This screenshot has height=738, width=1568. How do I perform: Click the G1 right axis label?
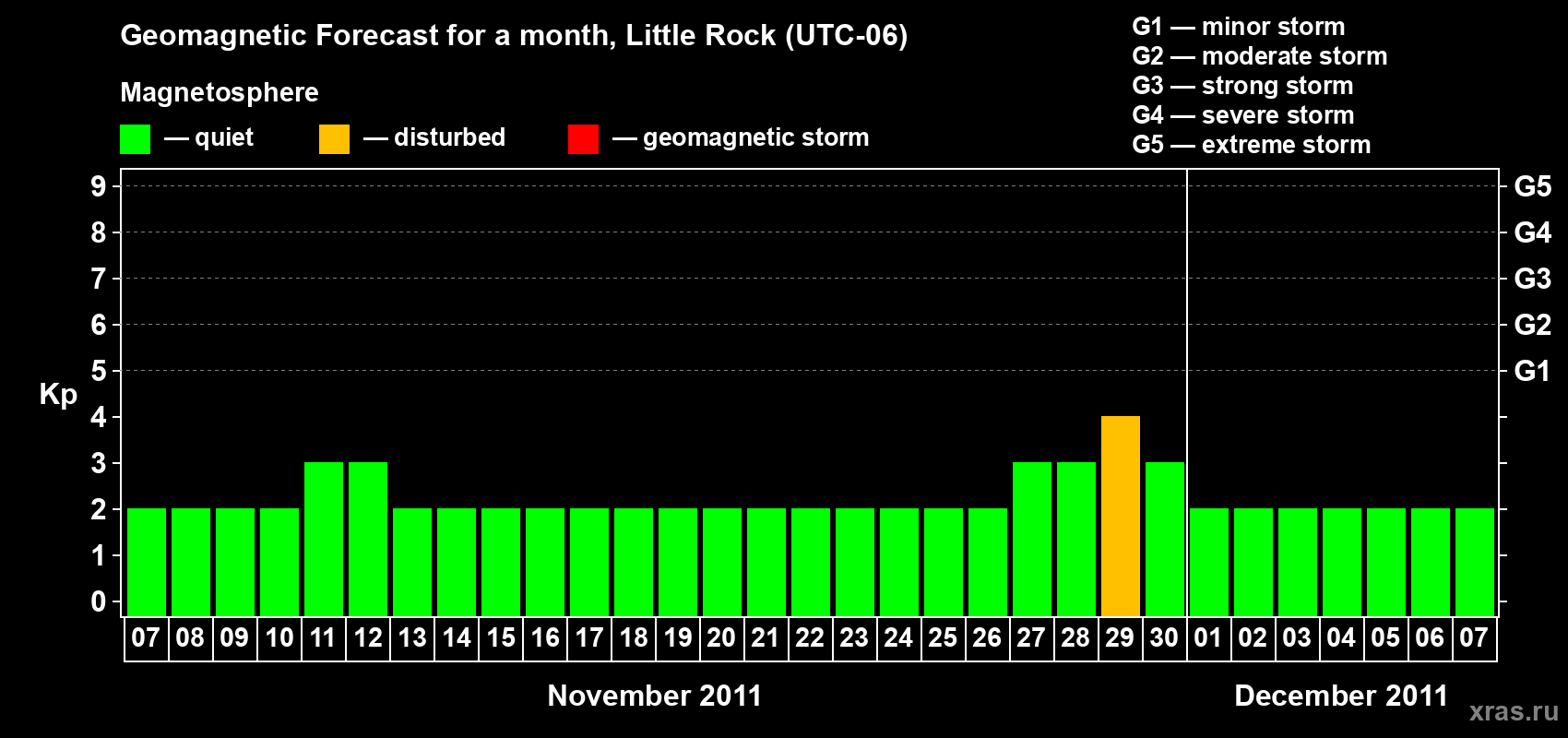coord(1532,371)
